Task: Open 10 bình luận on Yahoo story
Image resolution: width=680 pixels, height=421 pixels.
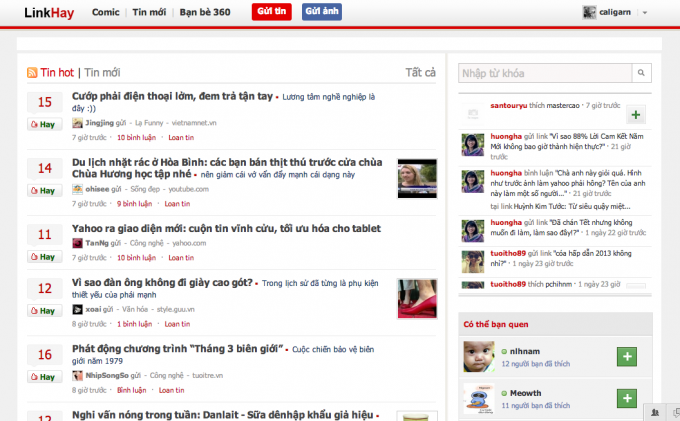Action: tap(136, 258)
